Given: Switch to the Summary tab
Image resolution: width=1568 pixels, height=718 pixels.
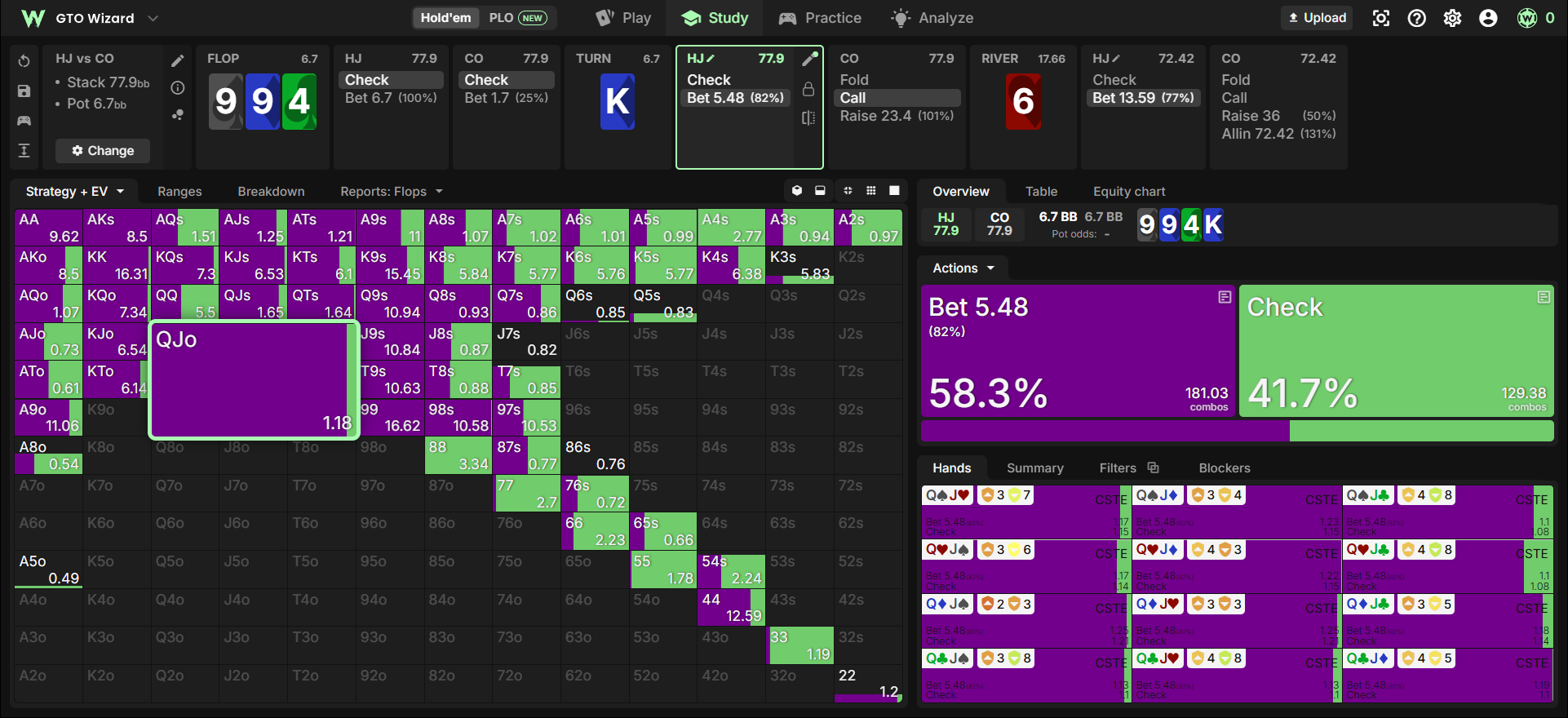Looking at the screenshot, I should 1034,468.
